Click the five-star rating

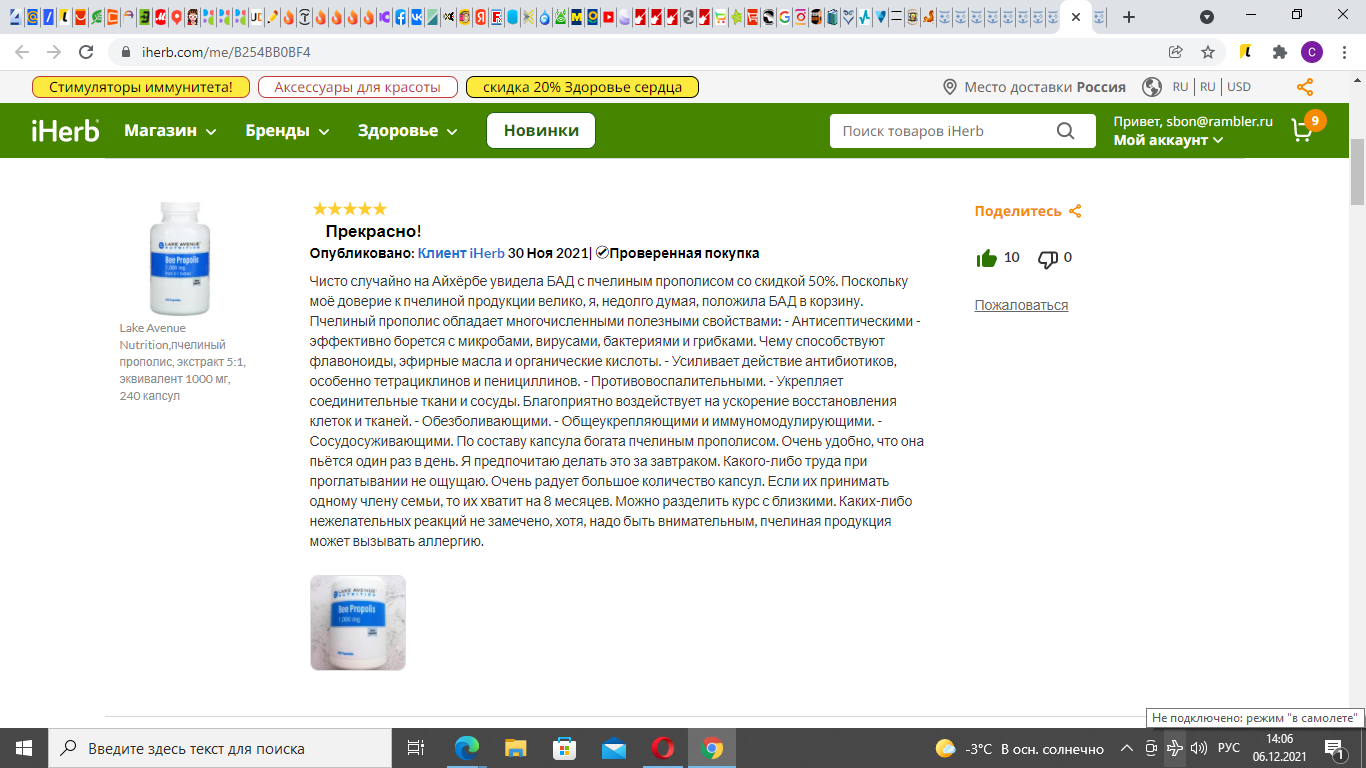point(349,209)
